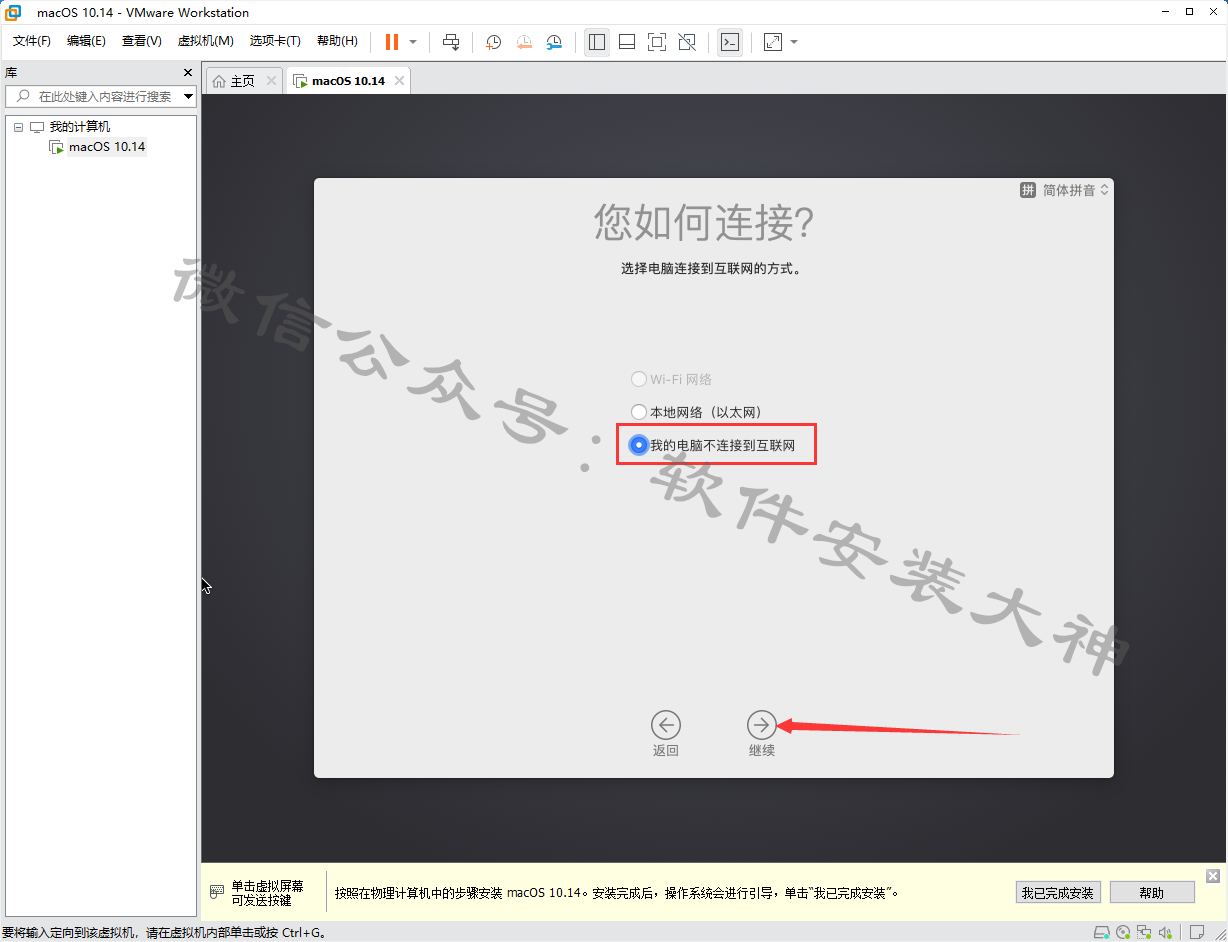Click the status bar Ctrl+G hint text

click(x=163, y=933)
